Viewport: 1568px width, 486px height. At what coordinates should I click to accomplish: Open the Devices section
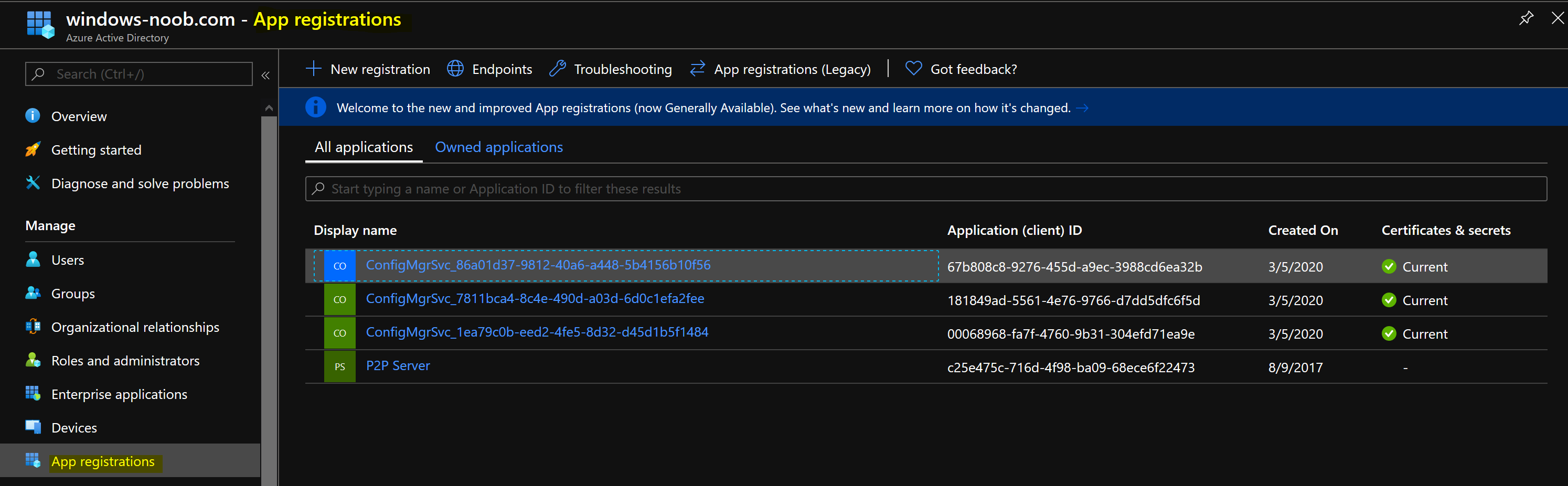74,428
